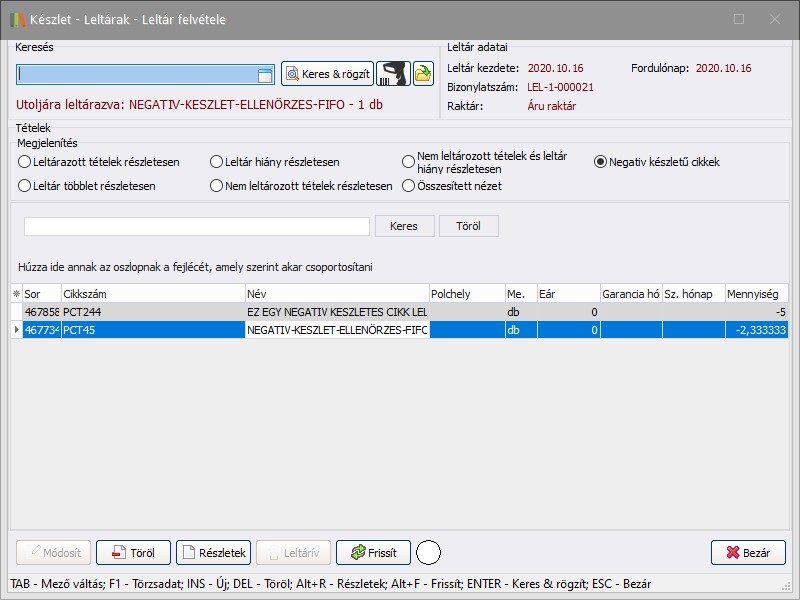Sort by Cikkszám column header
The image size is (800, 600).
(x=152, y=294)
